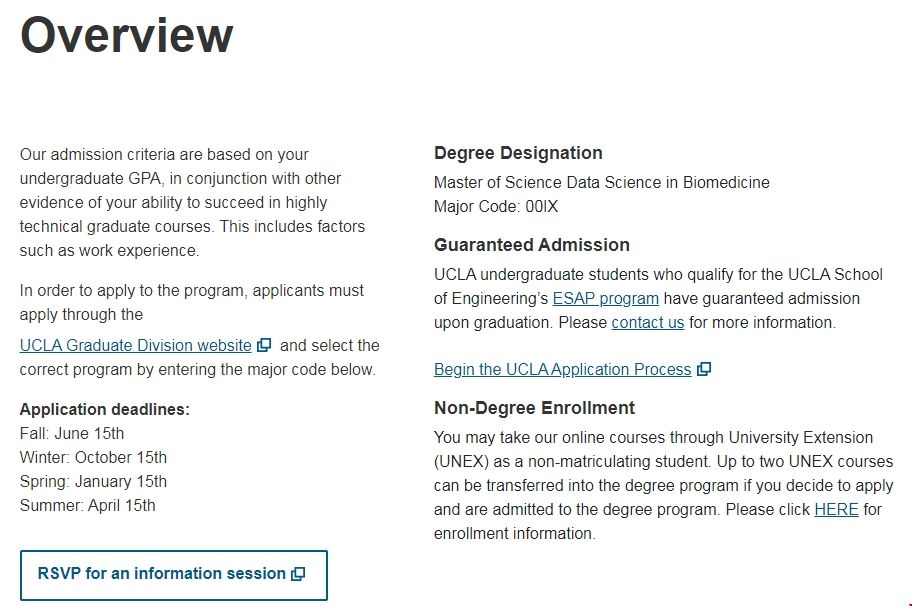Click the Application deadlines label
Image resolution: width=912 pixels, height=606 pixels.
coord(105,409)
